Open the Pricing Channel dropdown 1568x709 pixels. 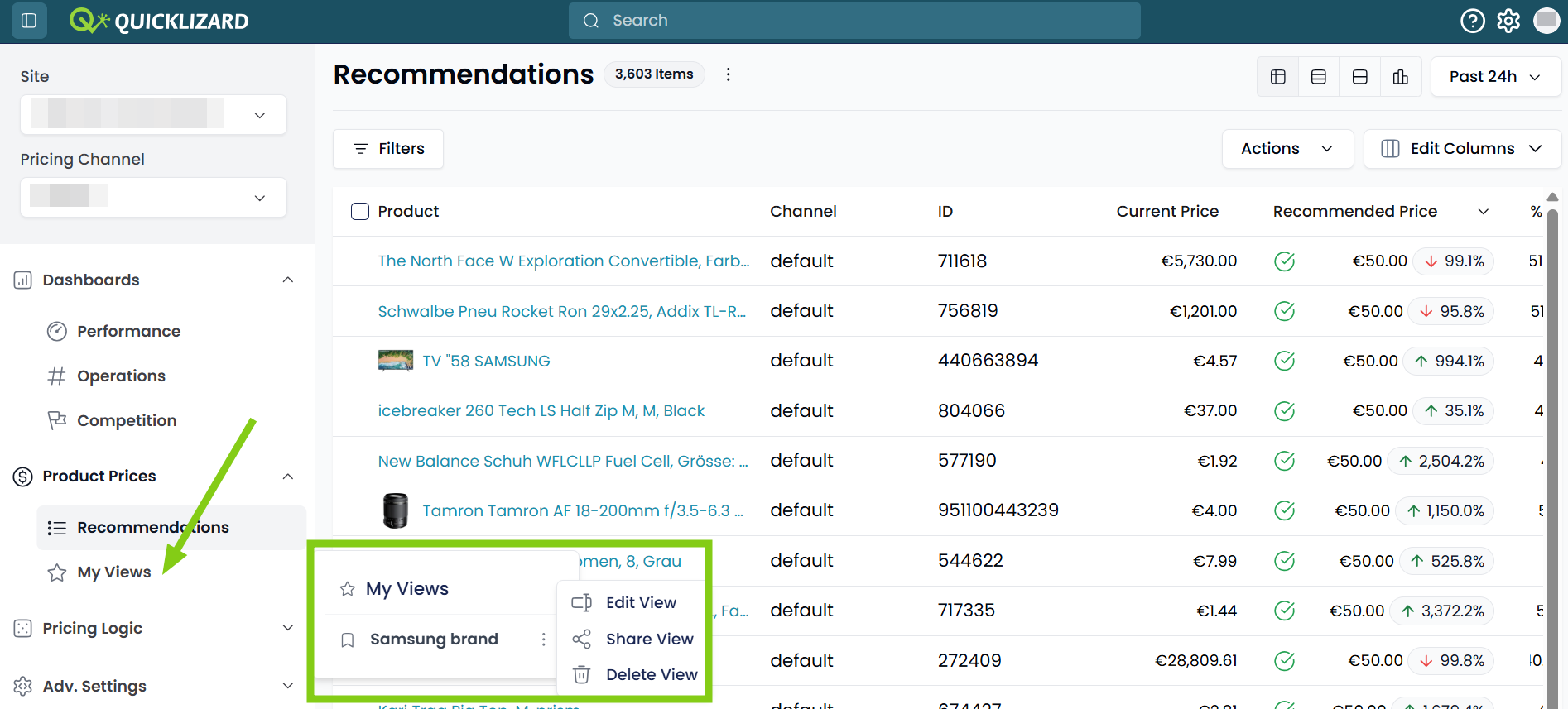(x=153, y=197)
